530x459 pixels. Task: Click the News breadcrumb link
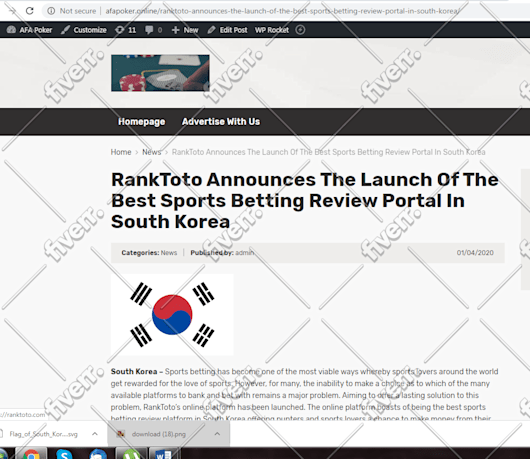click(151, 152)
